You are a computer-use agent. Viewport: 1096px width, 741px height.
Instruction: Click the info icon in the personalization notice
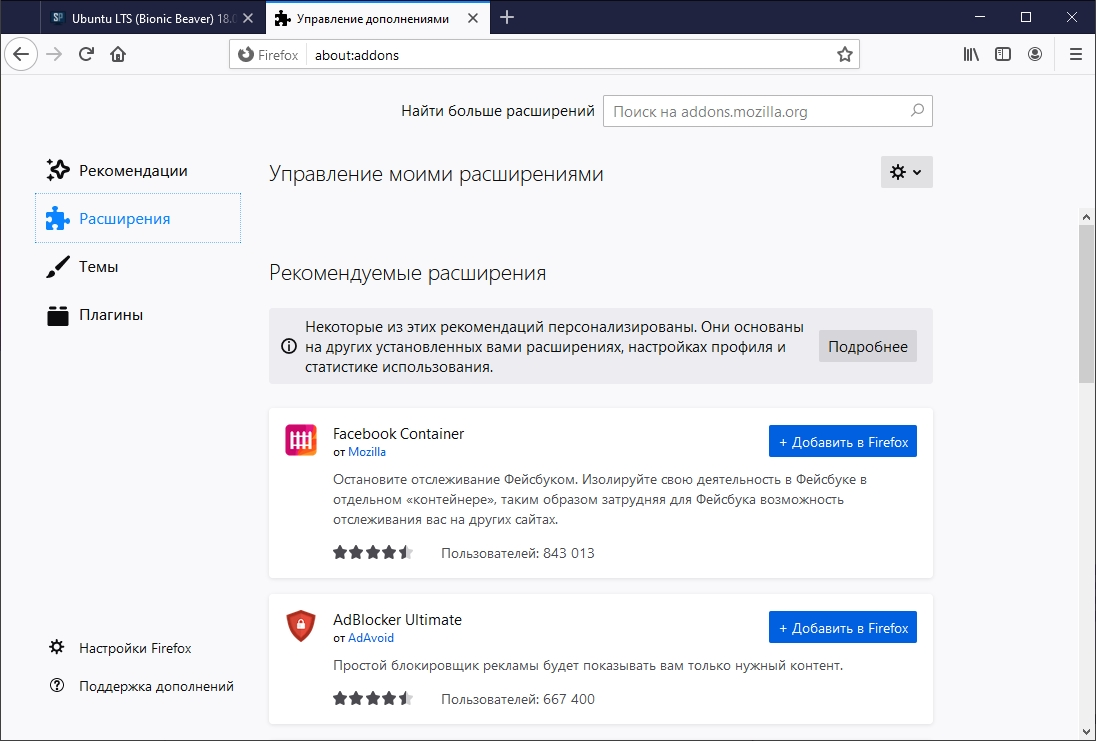[x=289, y=346]
